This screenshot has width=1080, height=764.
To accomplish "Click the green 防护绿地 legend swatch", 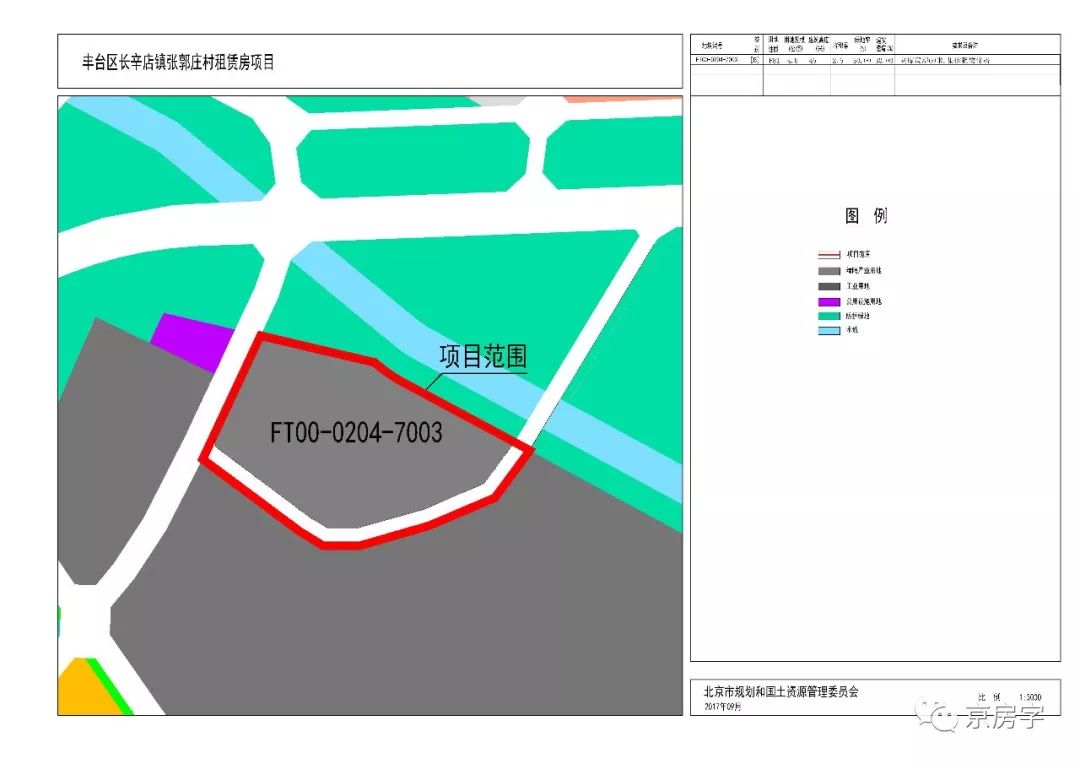I will coord(829,315).
